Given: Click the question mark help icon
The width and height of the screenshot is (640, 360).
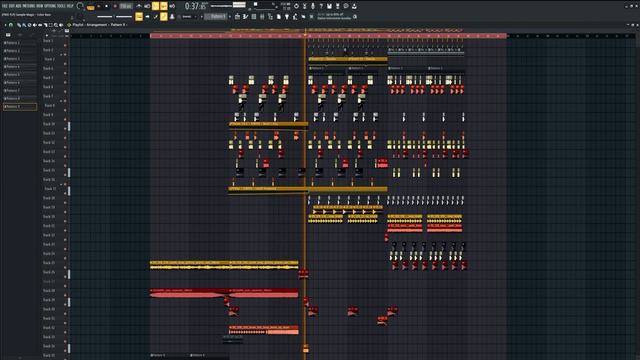Looking at the screenshot, I should [x=321, y=6].
